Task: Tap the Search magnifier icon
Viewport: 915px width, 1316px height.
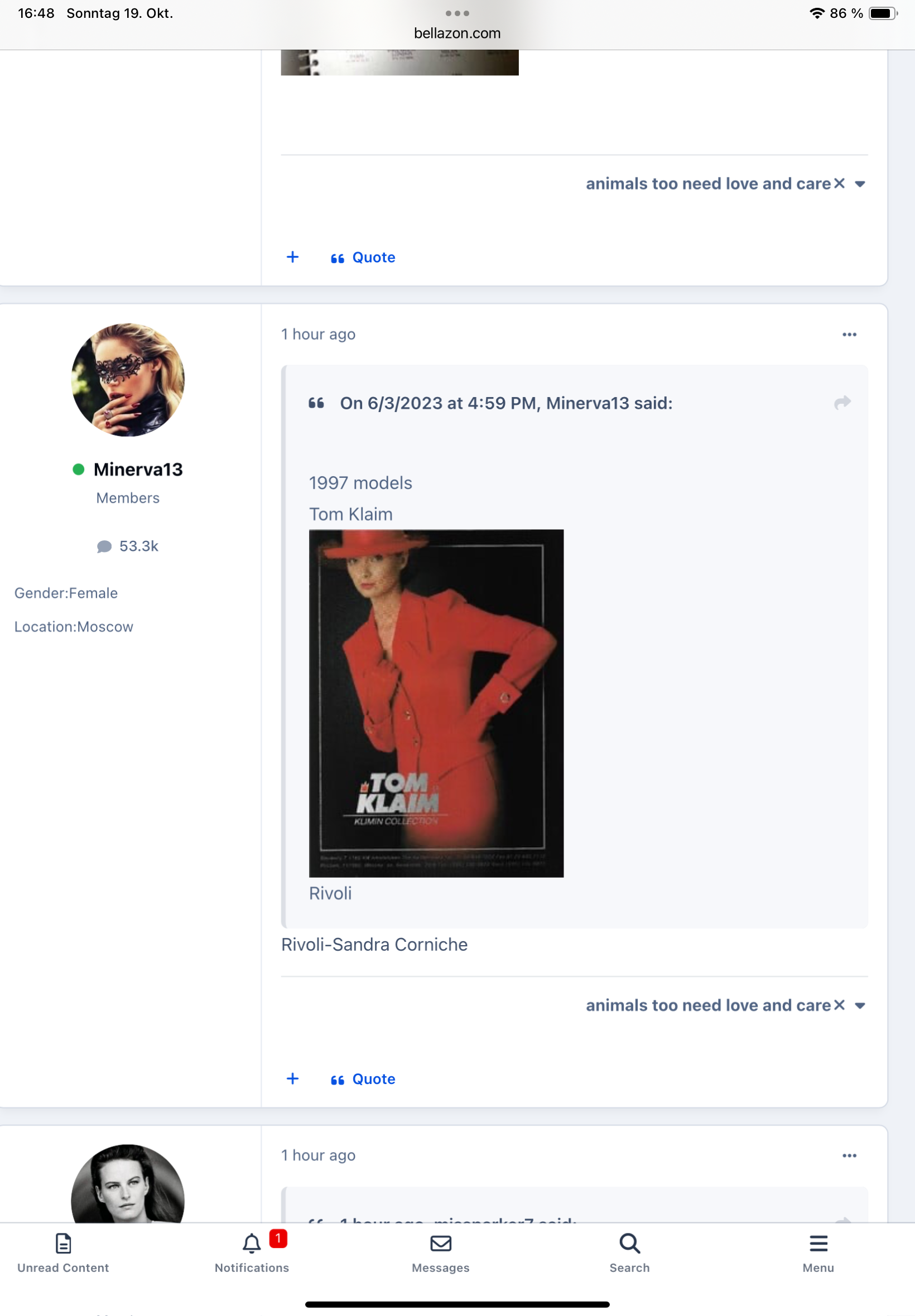Action: (x=629, y=1244)
